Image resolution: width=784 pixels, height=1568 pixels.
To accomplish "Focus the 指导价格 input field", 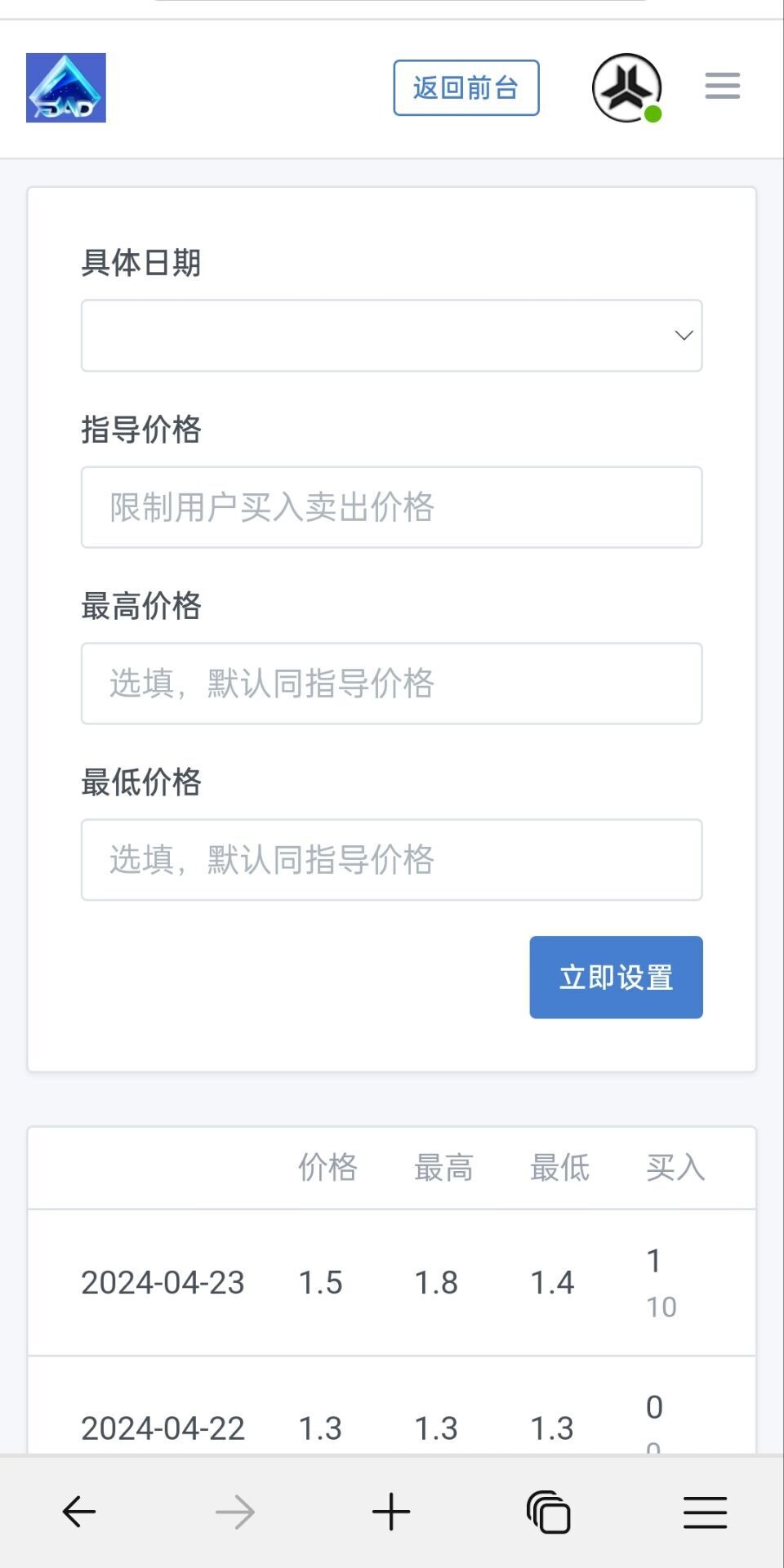I will (391, 507).
